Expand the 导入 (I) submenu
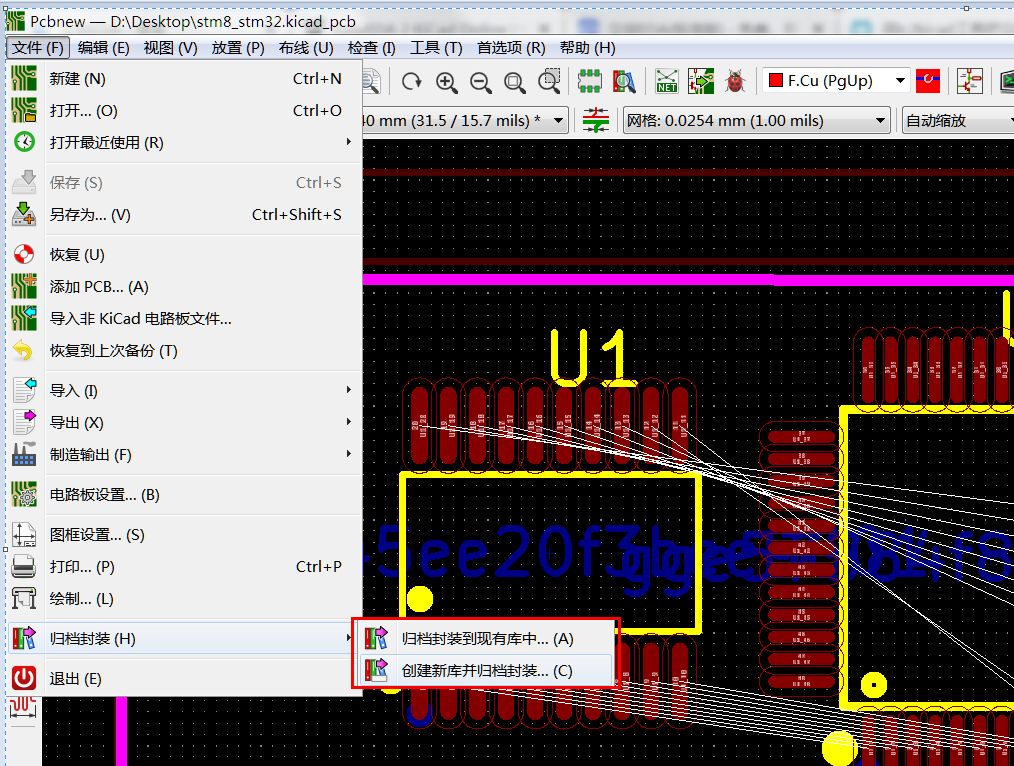Image resolution: width=1014 pixels, height=766 pixels. point(184,390)
